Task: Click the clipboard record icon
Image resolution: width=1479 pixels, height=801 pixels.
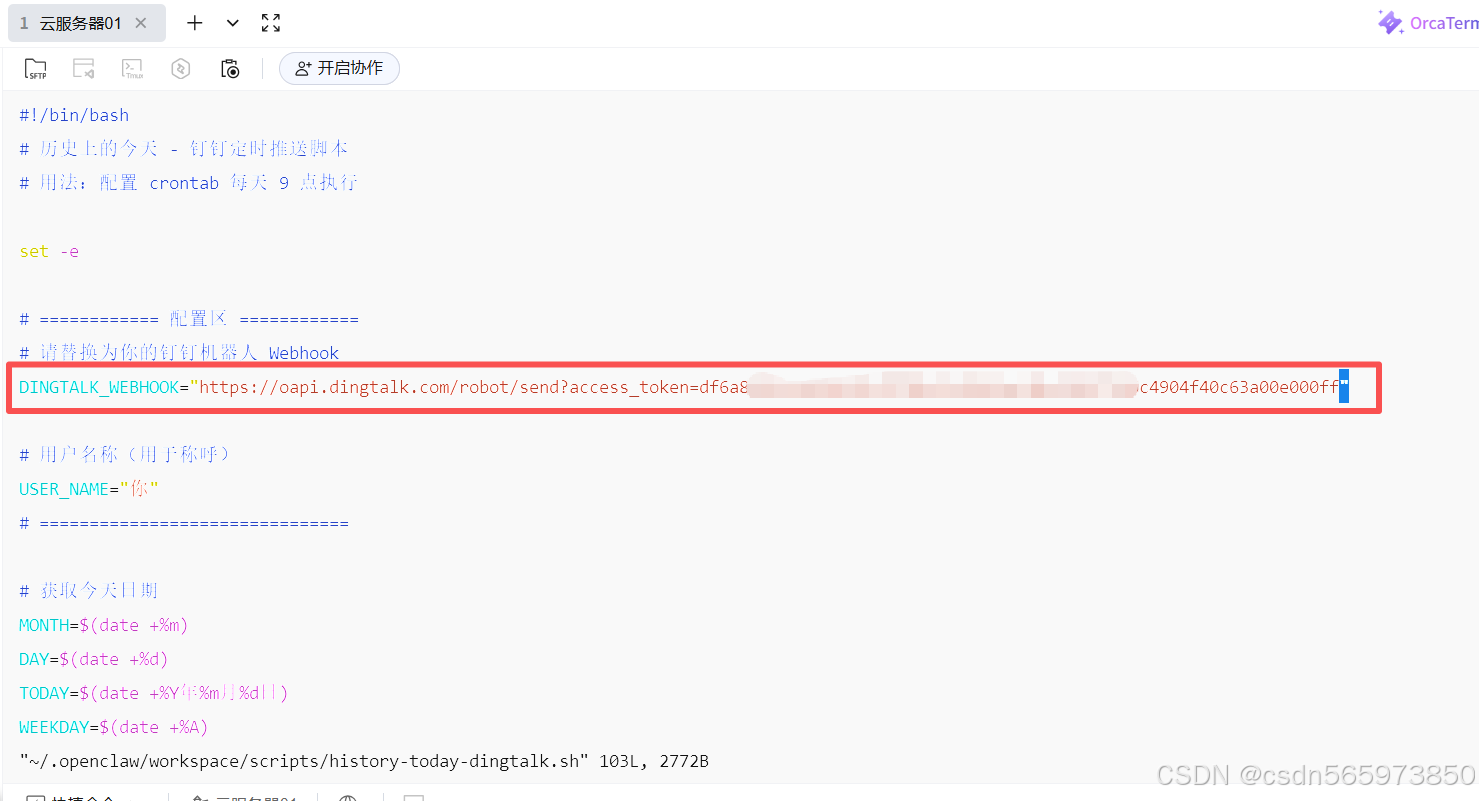Action: (x=230, y=69)
